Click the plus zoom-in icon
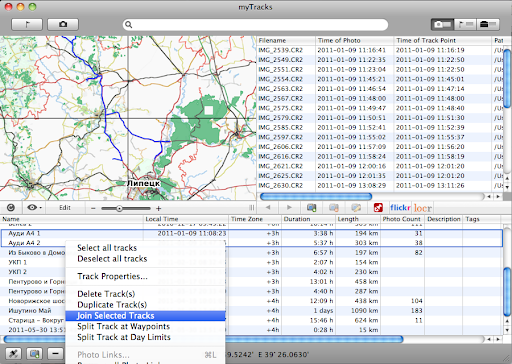This screenshot has width=512, height=364. tap(159, 209)
